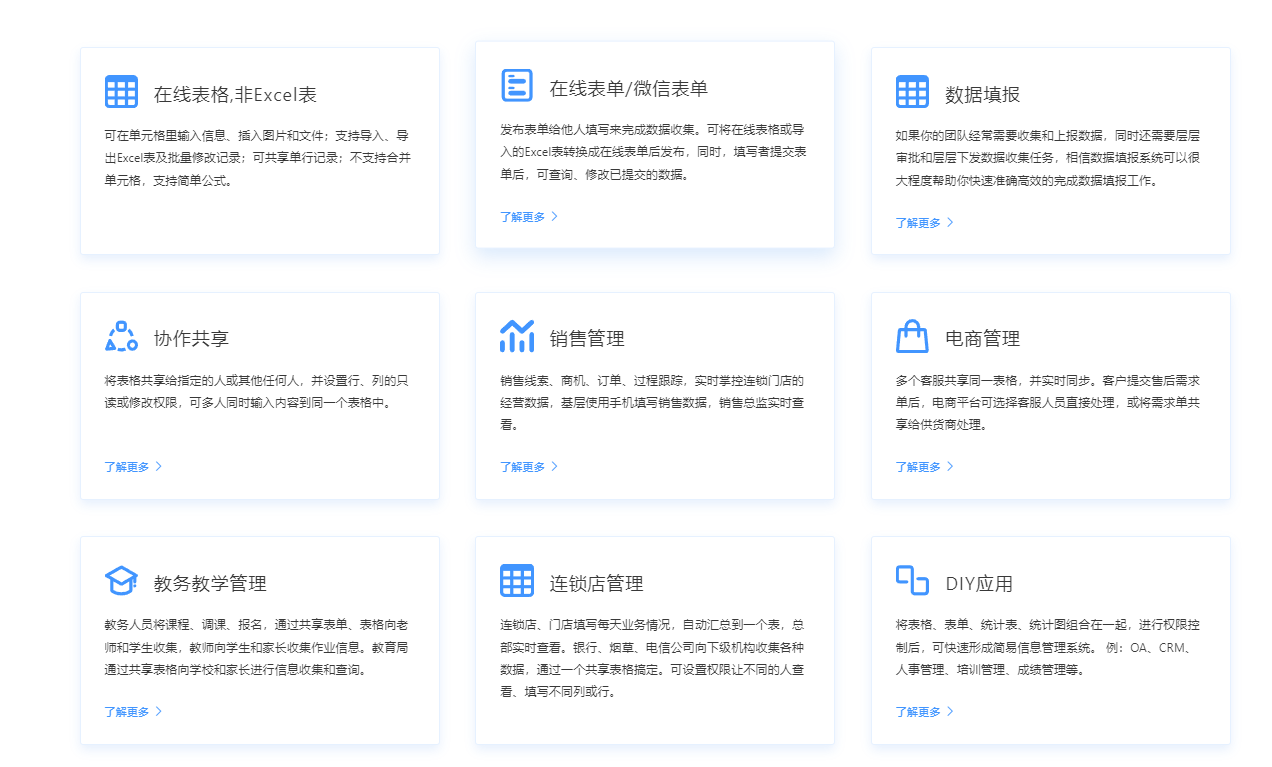Screen dimensions: 1272x767
Task: Click the table icon beside 数据填报
Action: 912,90
